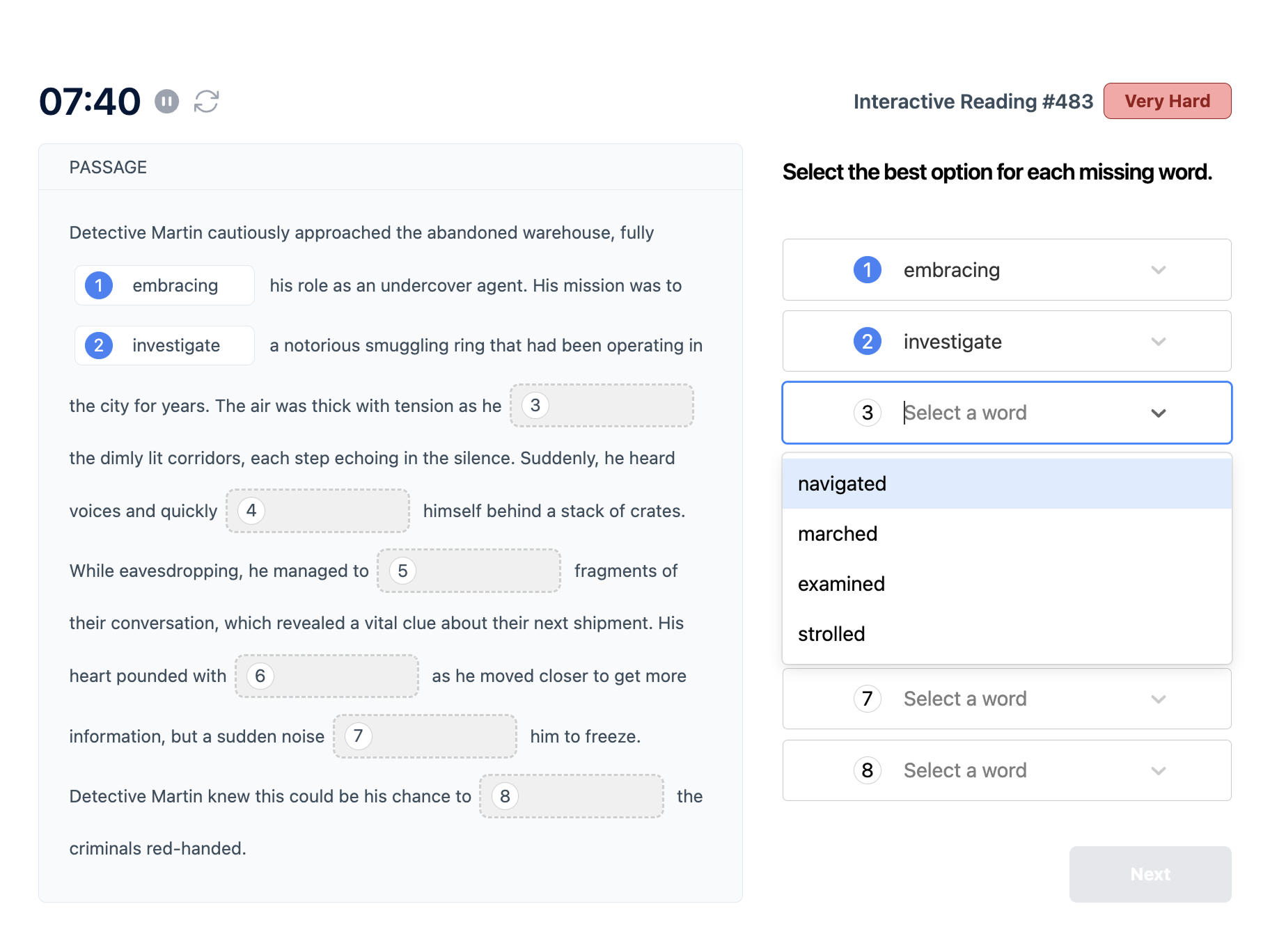Click the blue number 2 badge in passage

99,345
